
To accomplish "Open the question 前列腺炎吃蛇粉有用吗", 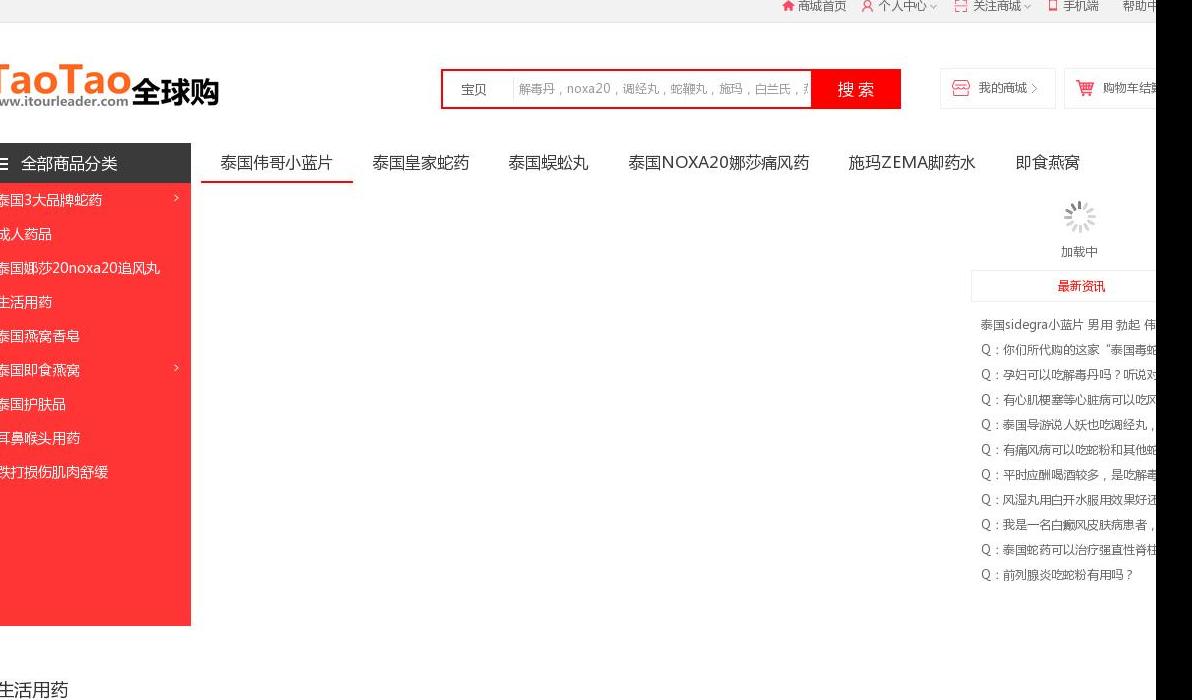I will (1057, 575).
